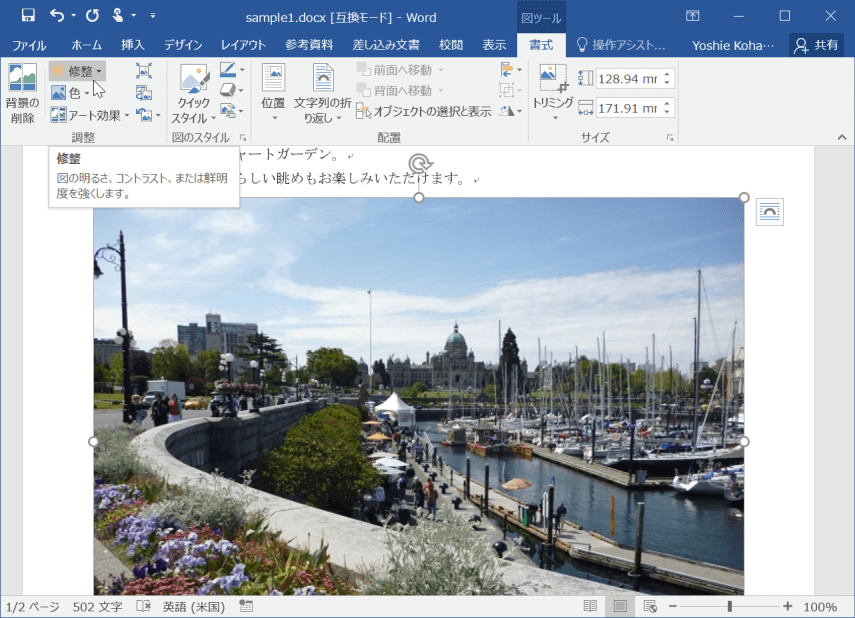Open サイズ group dialog launcher

[670, 137]
